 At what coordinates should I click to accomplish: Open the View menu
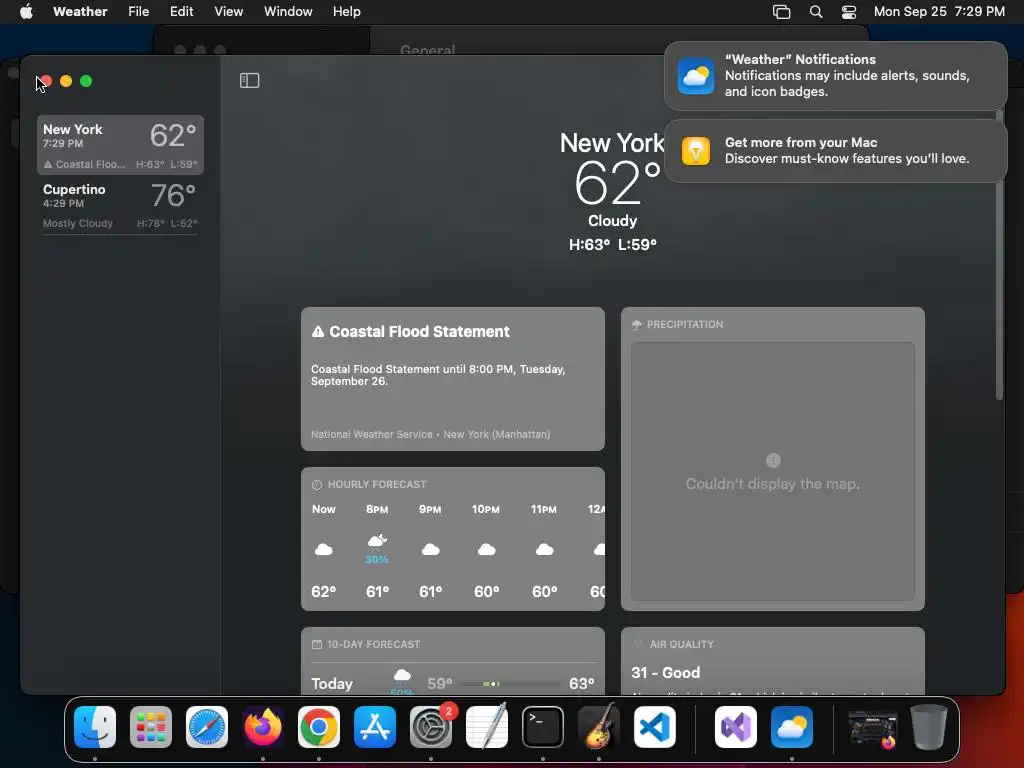[229, 12]
